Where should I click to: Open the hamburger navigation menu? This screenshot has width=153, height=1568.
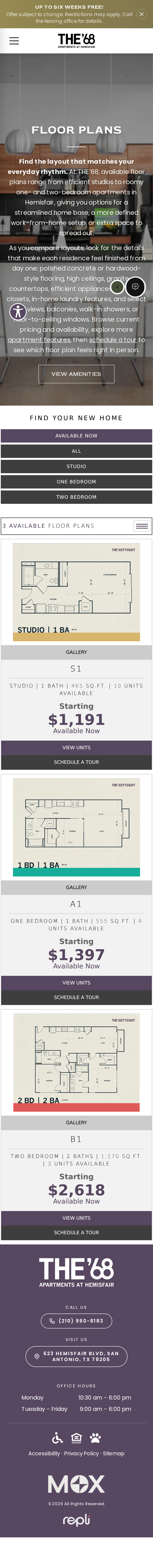coord(14,41)
